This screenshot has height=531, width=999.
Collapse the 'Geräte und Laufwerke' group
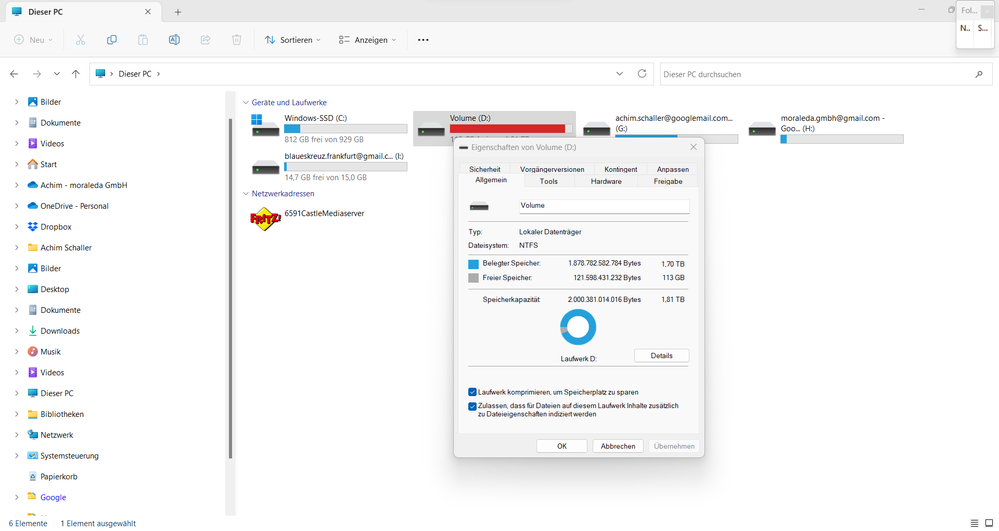[x=245, y=103]
